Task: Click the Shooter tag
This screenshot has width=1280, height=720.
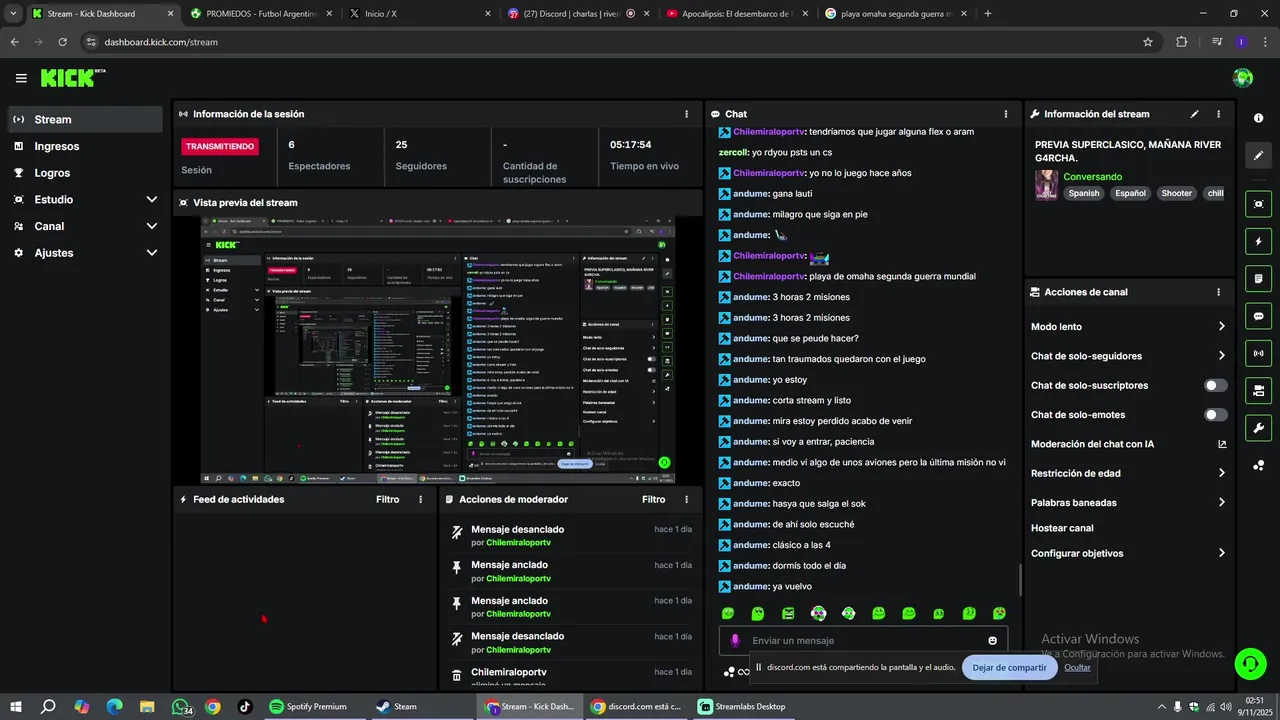Action: point(1176,193)
